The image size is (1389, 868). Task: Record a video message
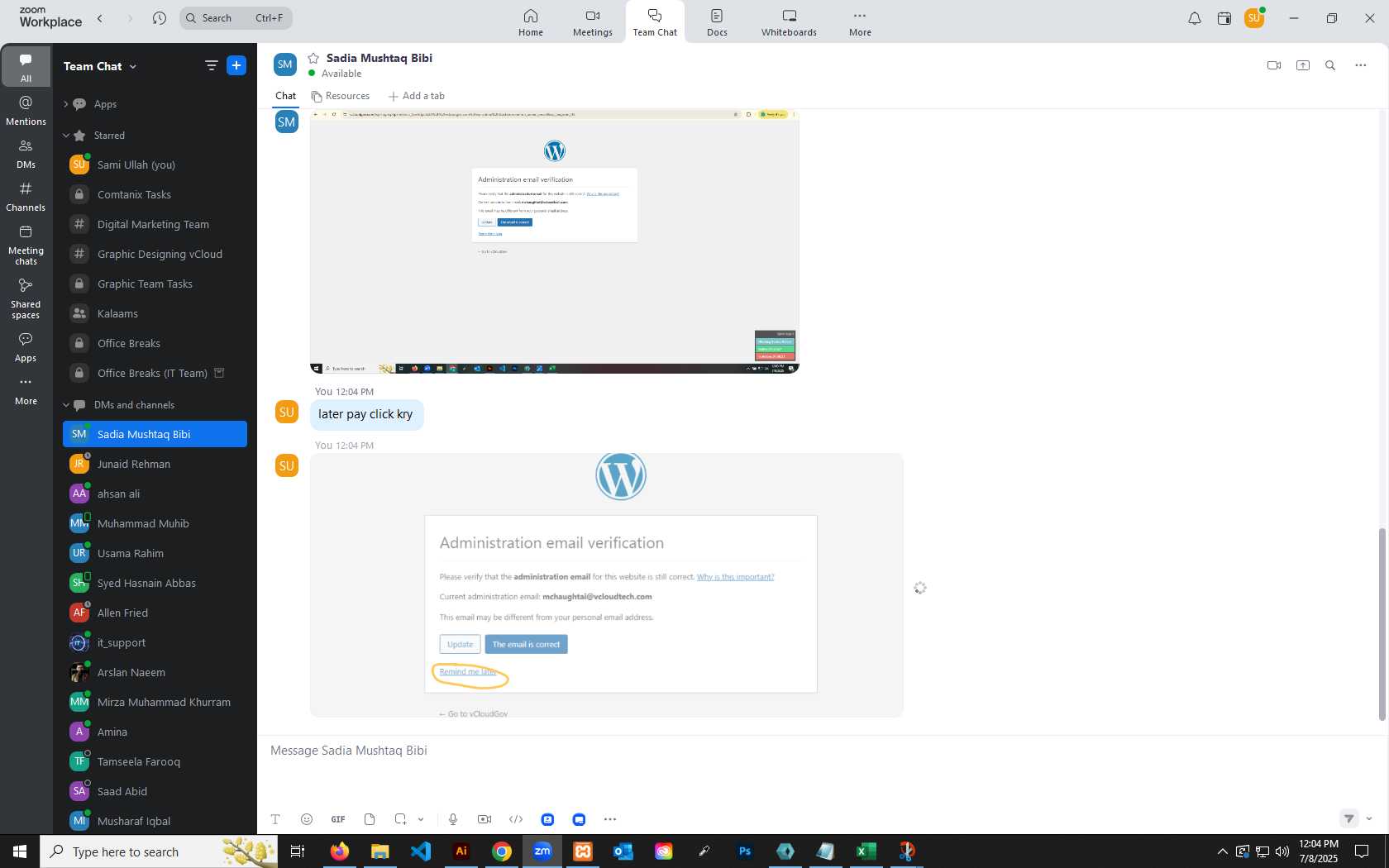[x=484, y=819]
